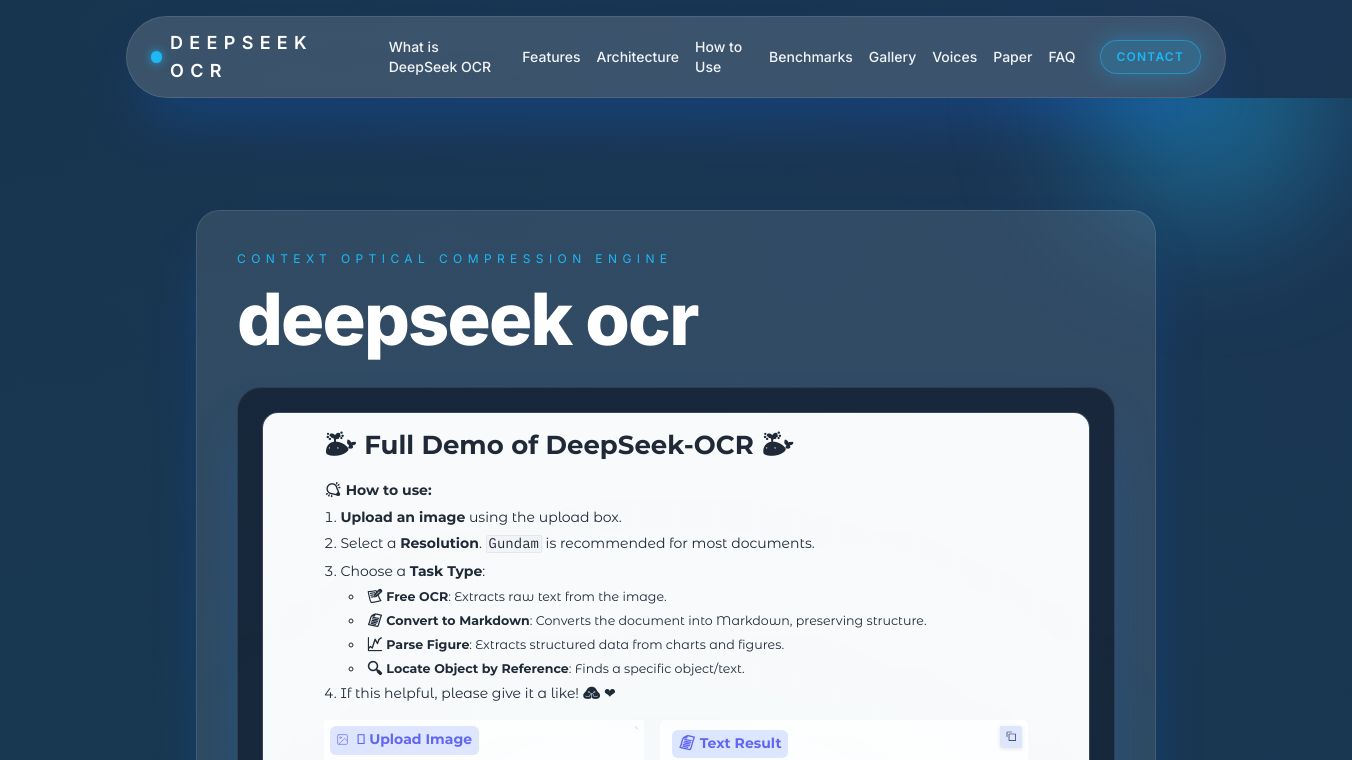
Task: Click the heart emoji after 'give it a like!'
Action: pyautogui.click(x=610, y=693)
